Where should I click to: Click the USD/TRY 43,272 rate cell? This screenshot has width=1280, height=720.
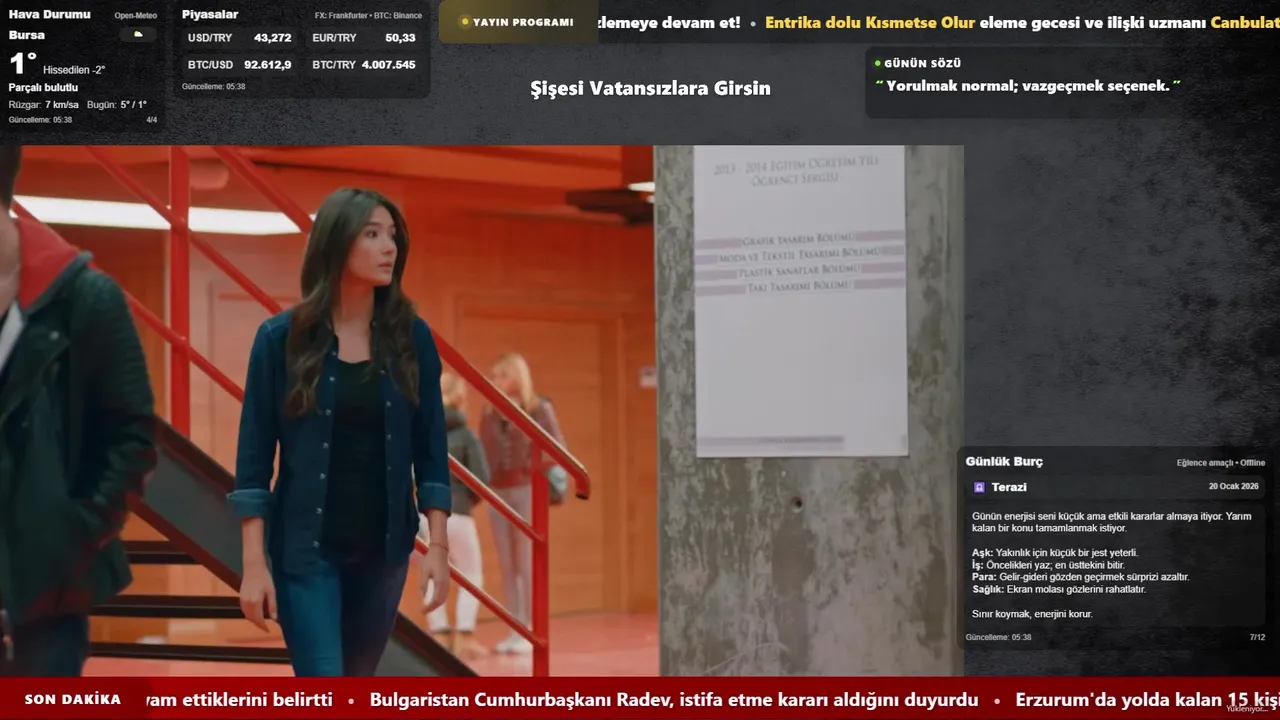tap(240, 38)
